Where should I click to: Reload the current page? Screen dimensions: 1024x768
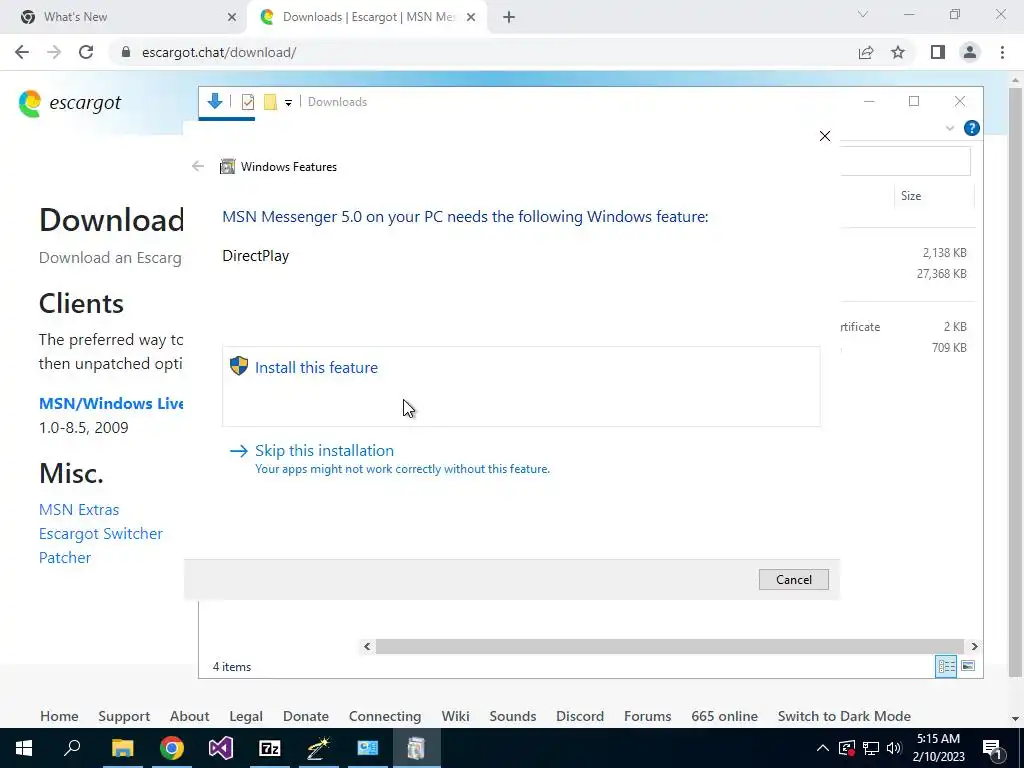pyautogui.click(x=86, y=52)
